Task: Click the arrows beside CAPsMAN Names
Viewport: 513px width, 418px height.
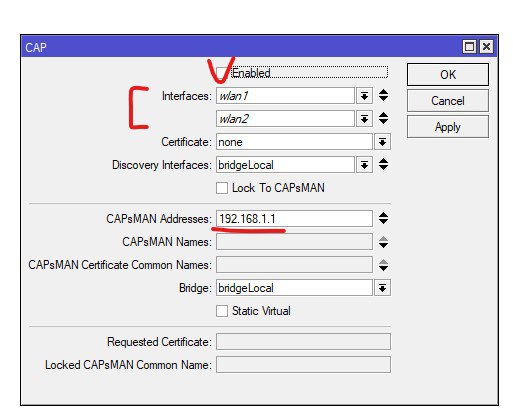Action: [383, 242]
